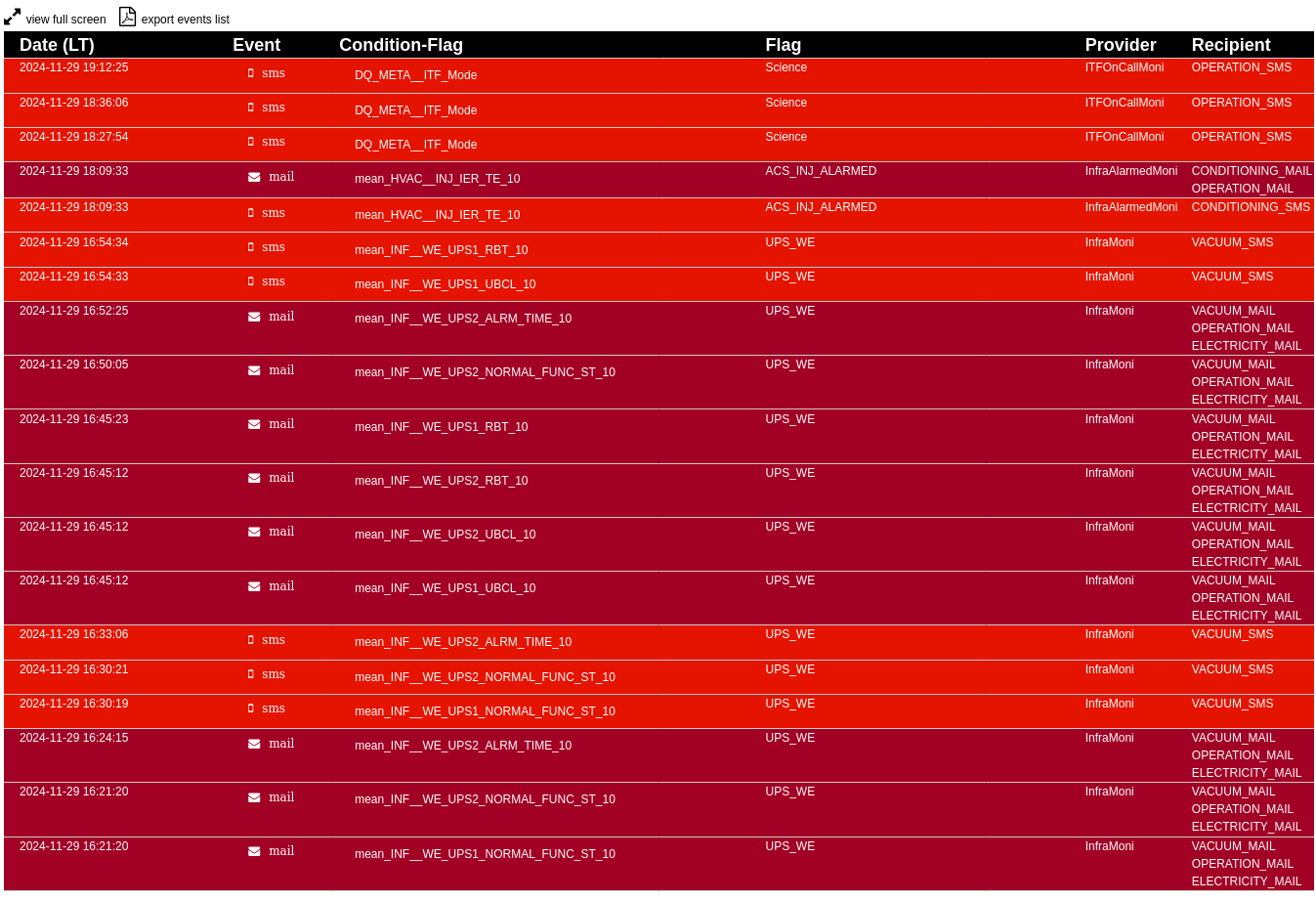1316x901 pixels.
Task: Select the mean_INF__WE_UPS1_RBT_10 condition in the 16:45:23 row
Action: point(441,427)
